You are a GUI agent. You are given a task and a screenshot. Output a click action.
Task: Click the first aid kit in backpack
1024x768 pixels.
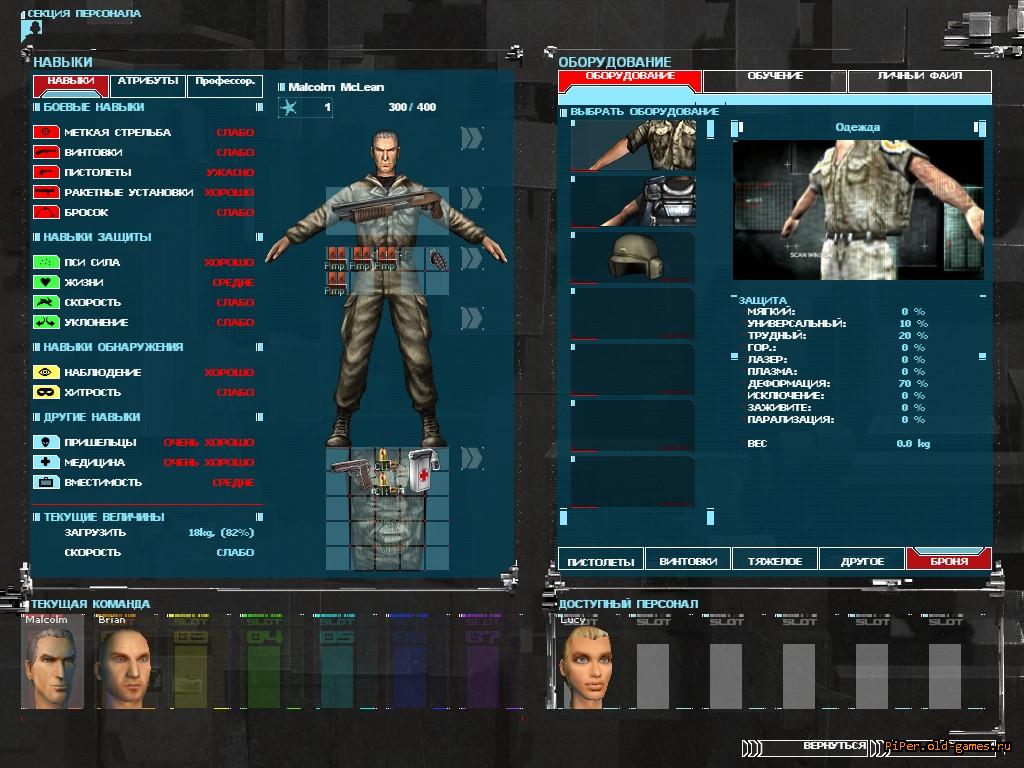tap(419, 470)
